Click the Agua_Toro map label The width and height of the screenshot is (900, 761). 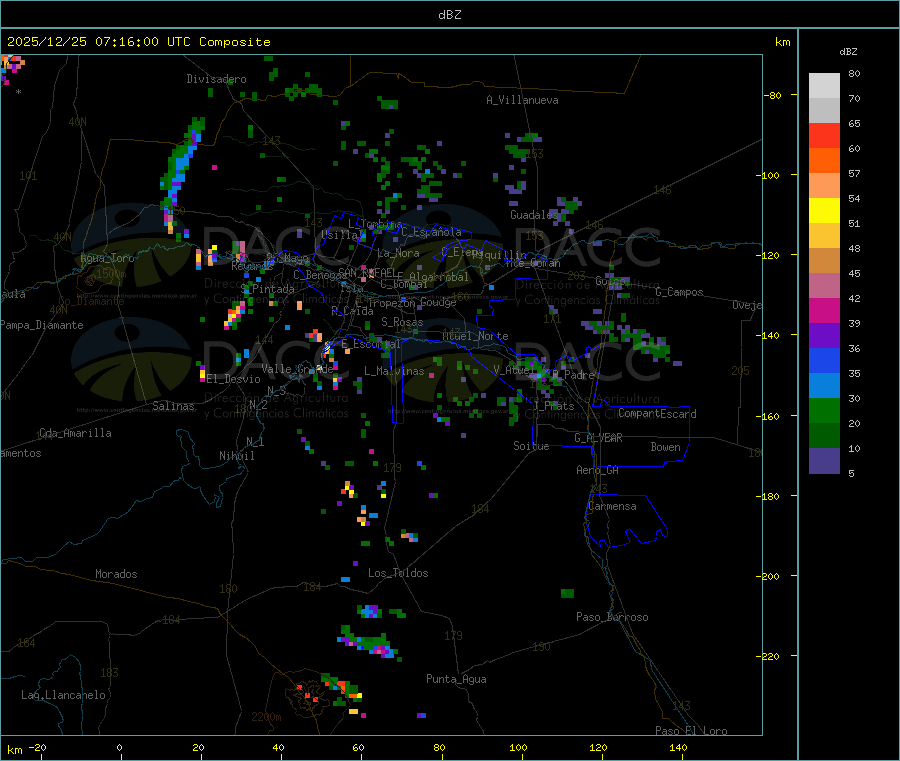(x=107, y=258)
